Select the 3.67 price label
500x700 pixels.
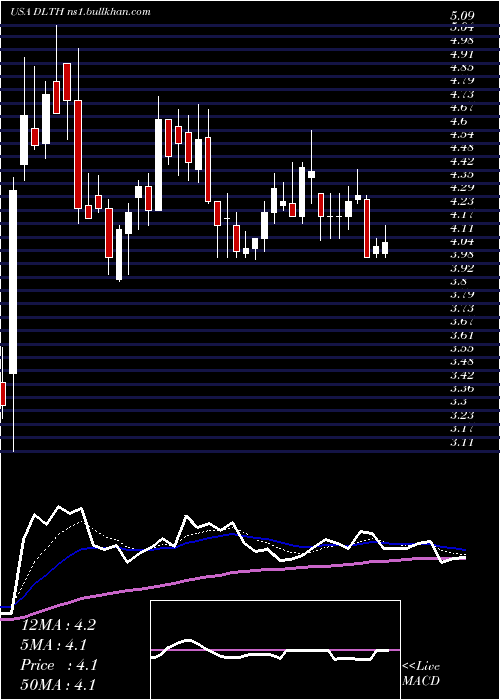pos(462,322)
